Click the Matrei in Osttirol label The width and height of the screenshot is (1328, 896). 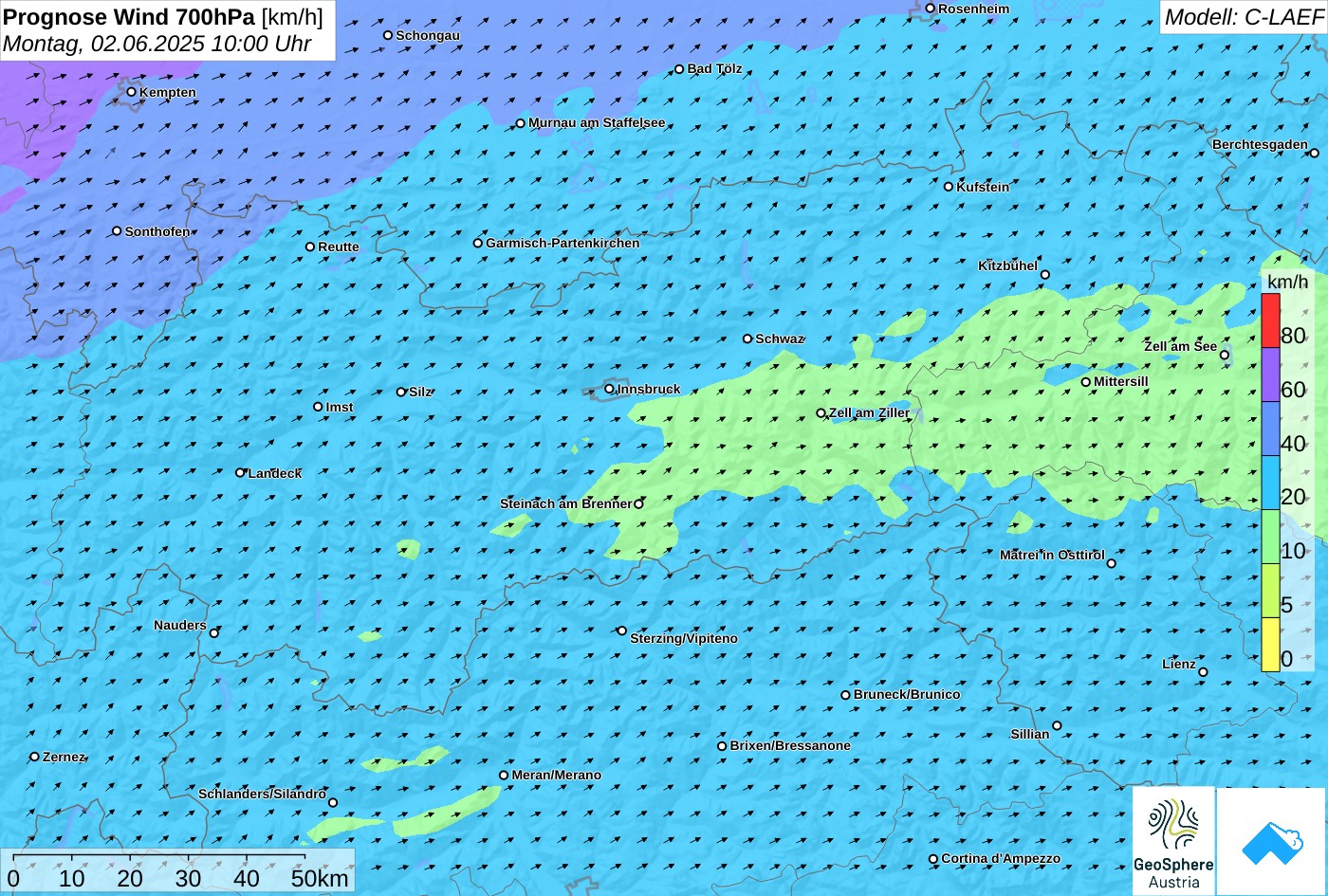(1052, 556)
